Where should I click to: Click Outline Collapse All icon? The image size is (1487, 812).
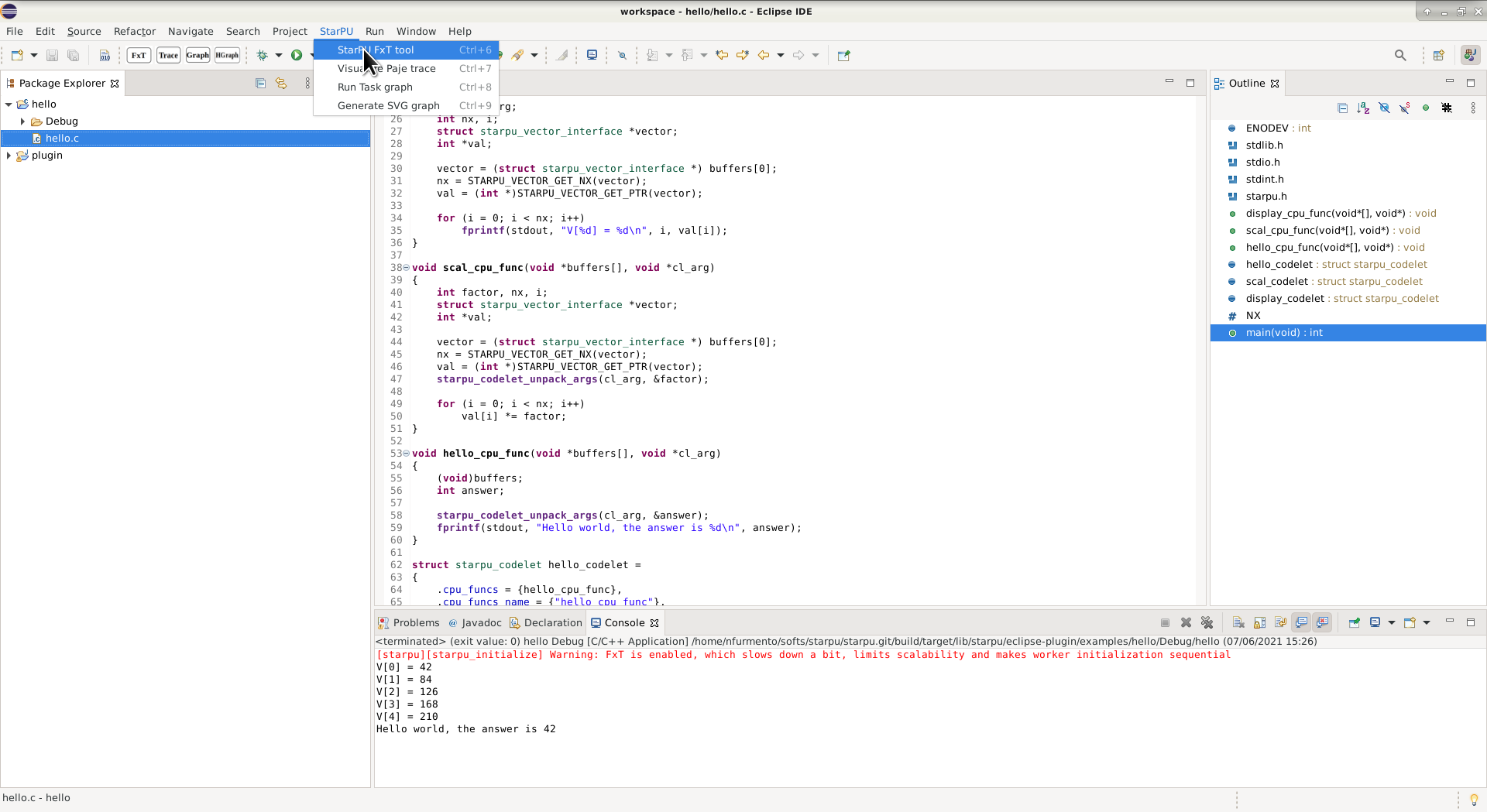pyautogui.click(x=1342, y=108)
